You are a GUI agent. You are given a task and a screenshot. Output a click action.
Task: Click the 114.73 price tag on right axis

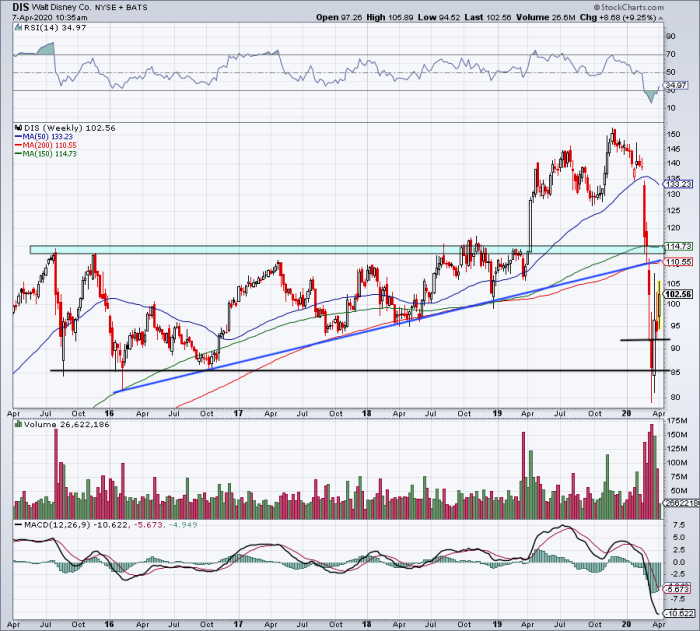point(678,247)
